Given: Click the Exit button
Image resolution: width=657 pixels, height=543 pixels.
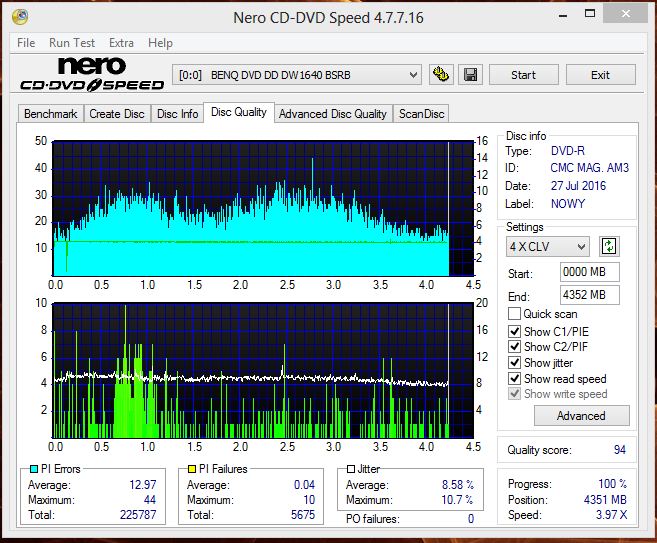Looking at the screenshot, I should point(600,75).
